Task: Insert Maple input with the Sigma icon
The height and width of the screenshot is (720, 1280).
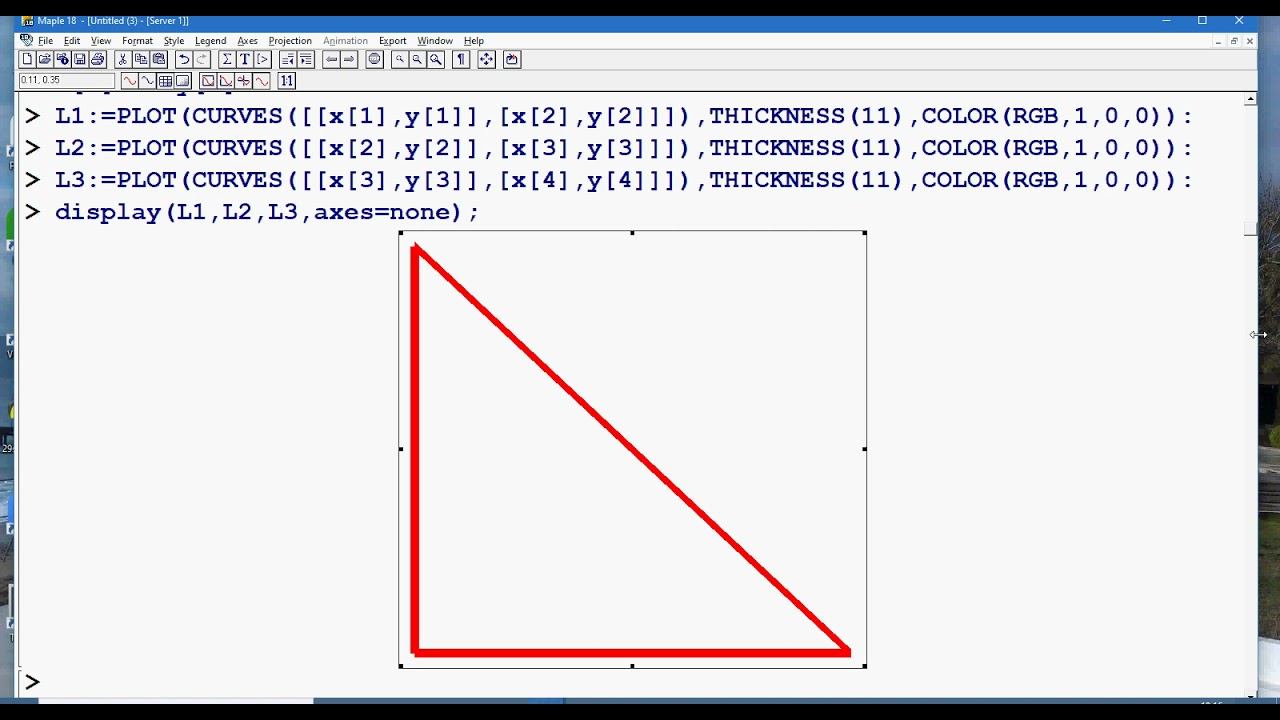Action: pyautogui.click(x=227, y=59)
